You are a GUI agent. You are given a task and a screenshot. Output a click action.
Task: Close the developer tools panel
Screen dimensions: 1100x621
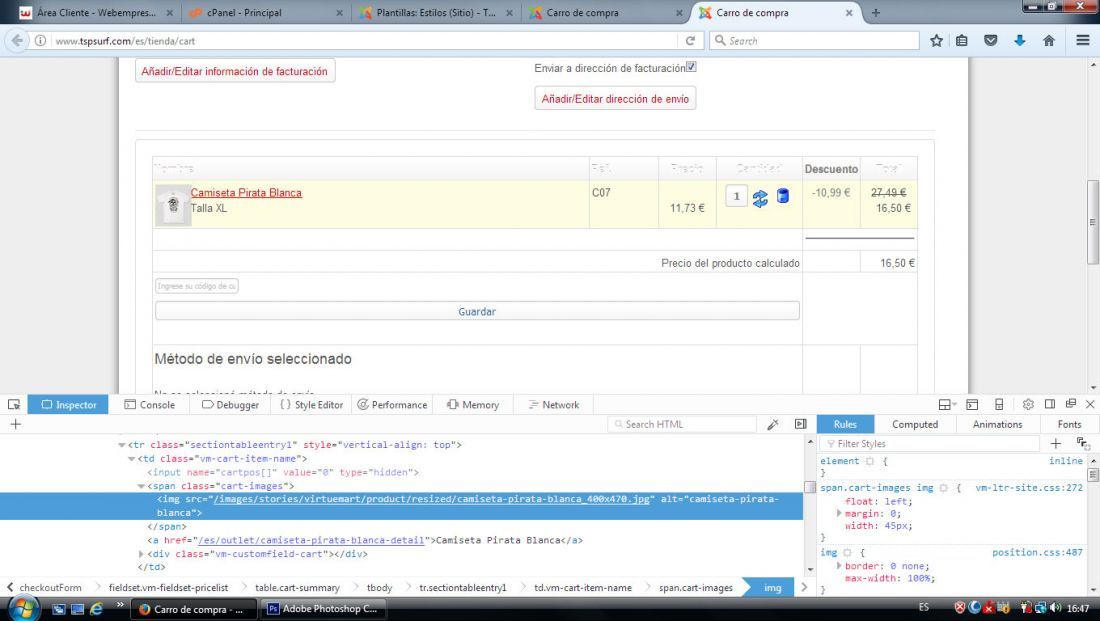(1090, 404)
